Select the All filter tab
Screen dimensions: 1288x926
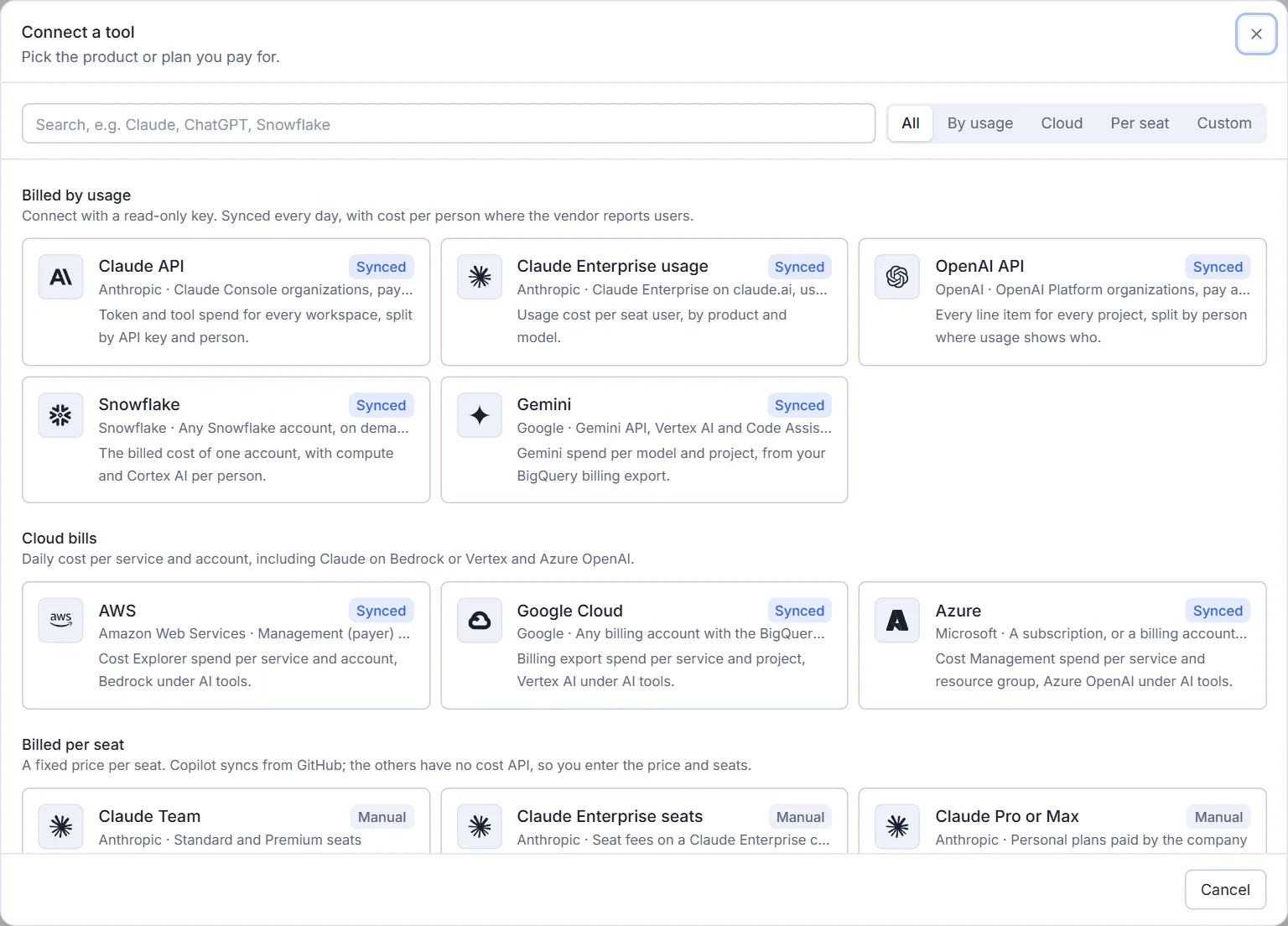911,123
